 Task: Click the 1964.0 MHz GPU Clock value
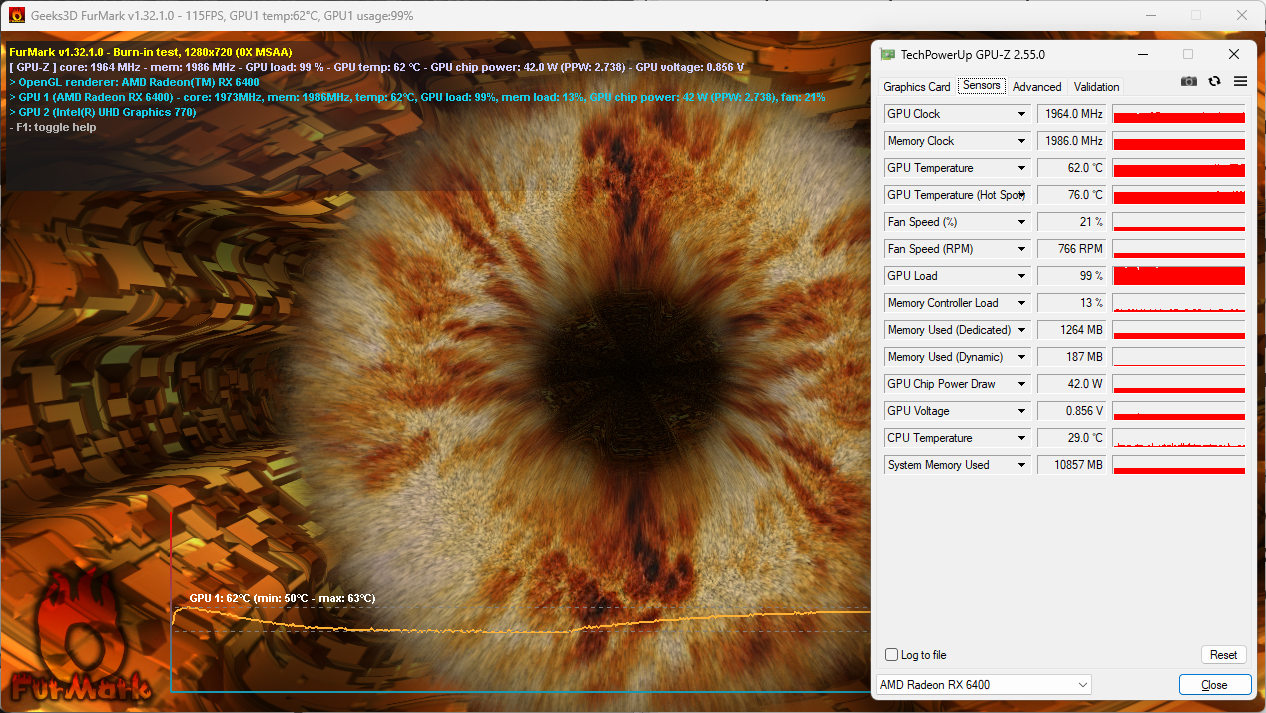pyautogui.click(x=1072, y=114)
